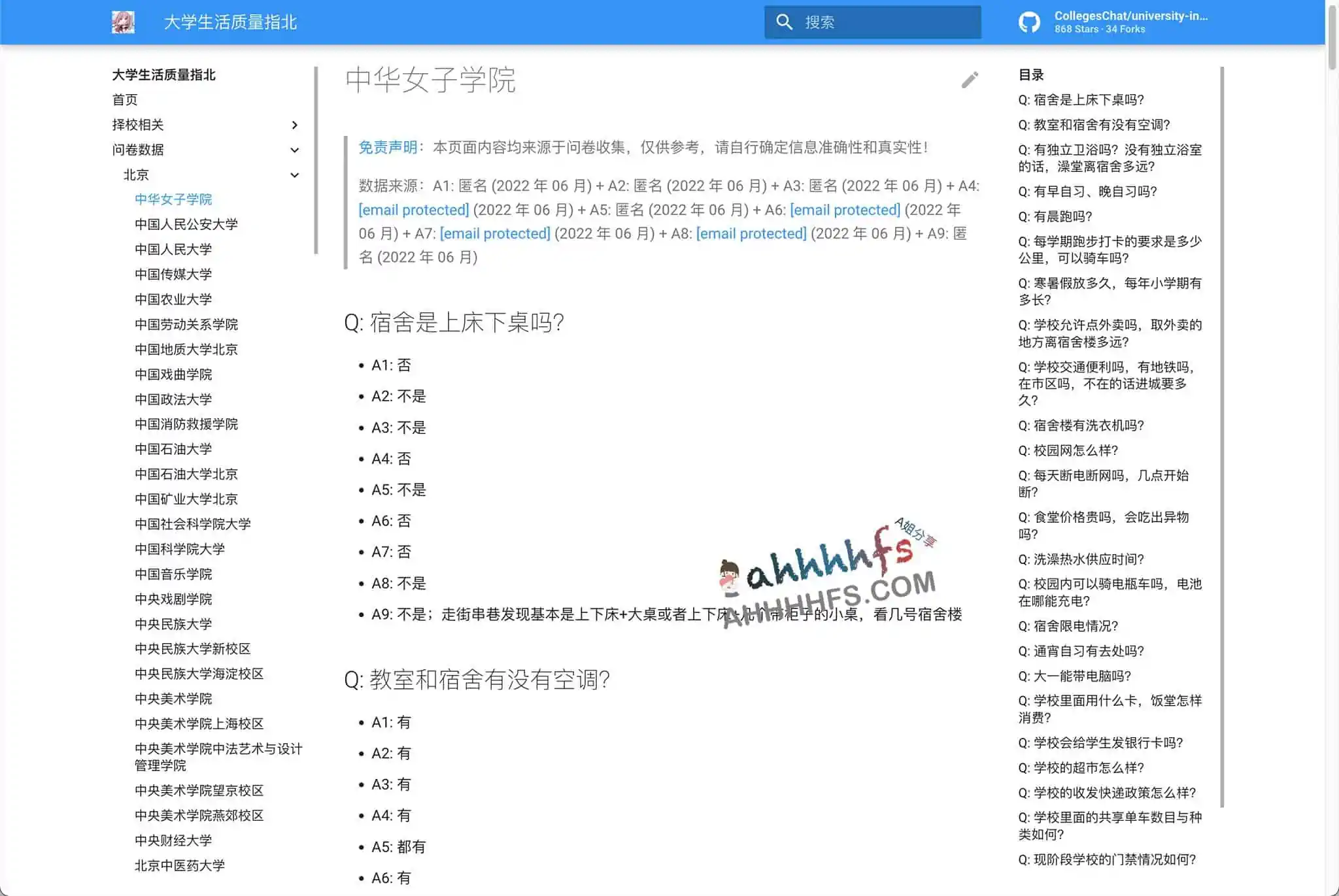Image resolution: width=1339 pixels, height=896 pixels.
Task: Collapse the 北京 section in the sidebar
Action: coord(295,174)
